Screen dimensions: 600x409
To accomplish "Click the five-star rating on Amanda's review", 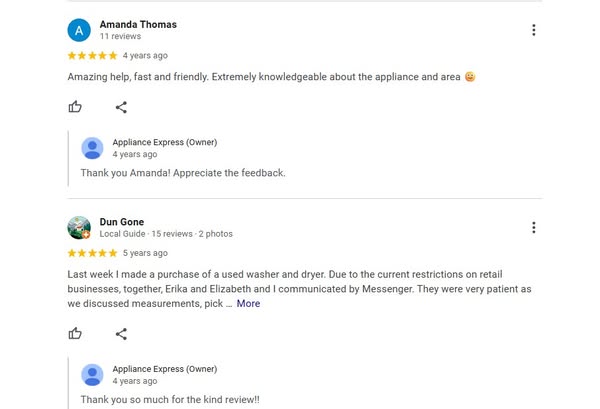I will (92, 56).
